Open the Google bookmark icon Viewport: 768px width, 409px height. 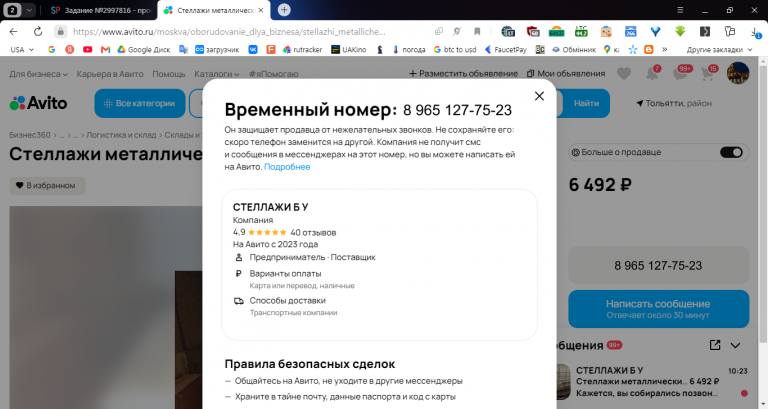[51, 49]
